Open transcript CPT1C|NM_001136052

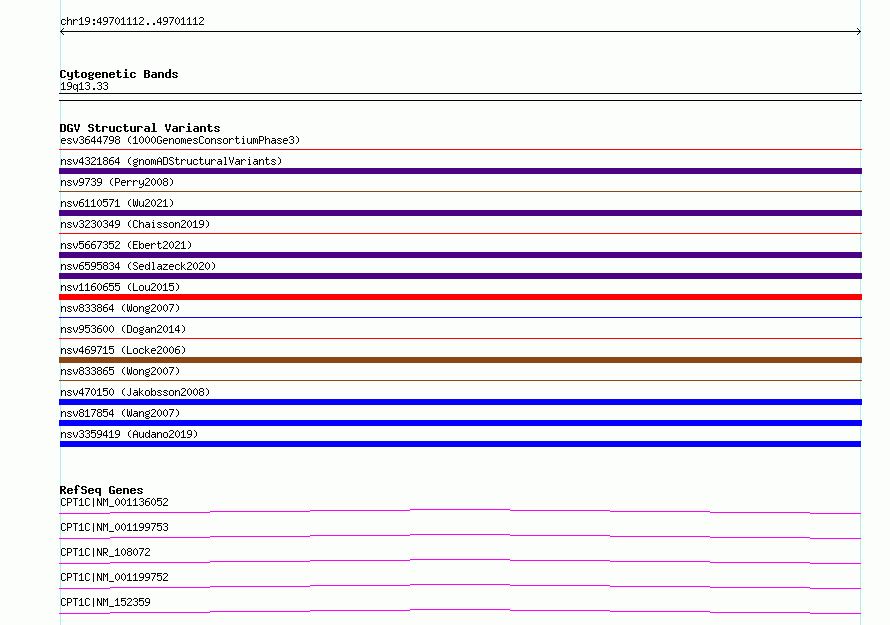[114, 502]
